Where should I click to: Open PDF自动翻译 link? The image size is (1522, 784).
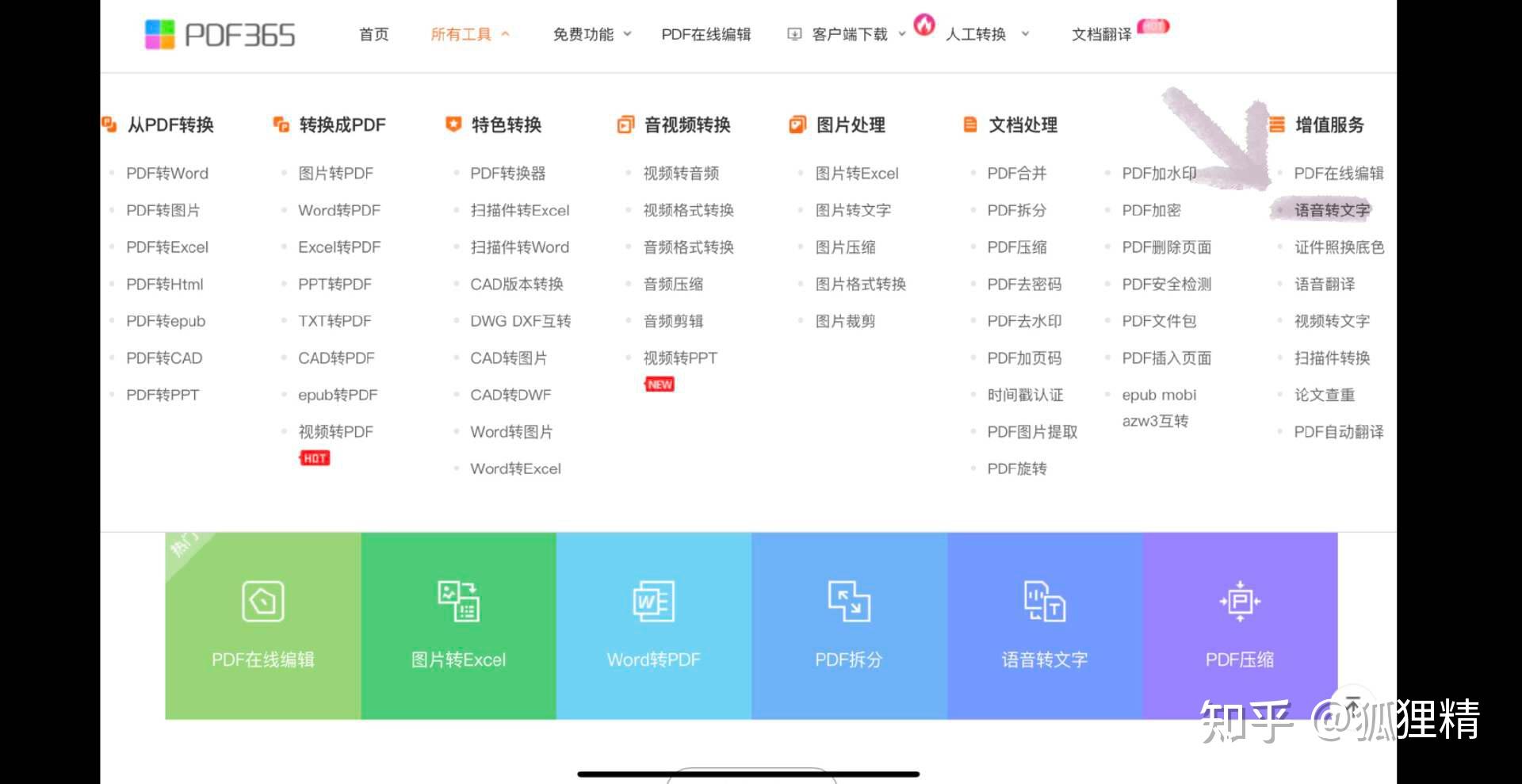[x=1339, y=432]
